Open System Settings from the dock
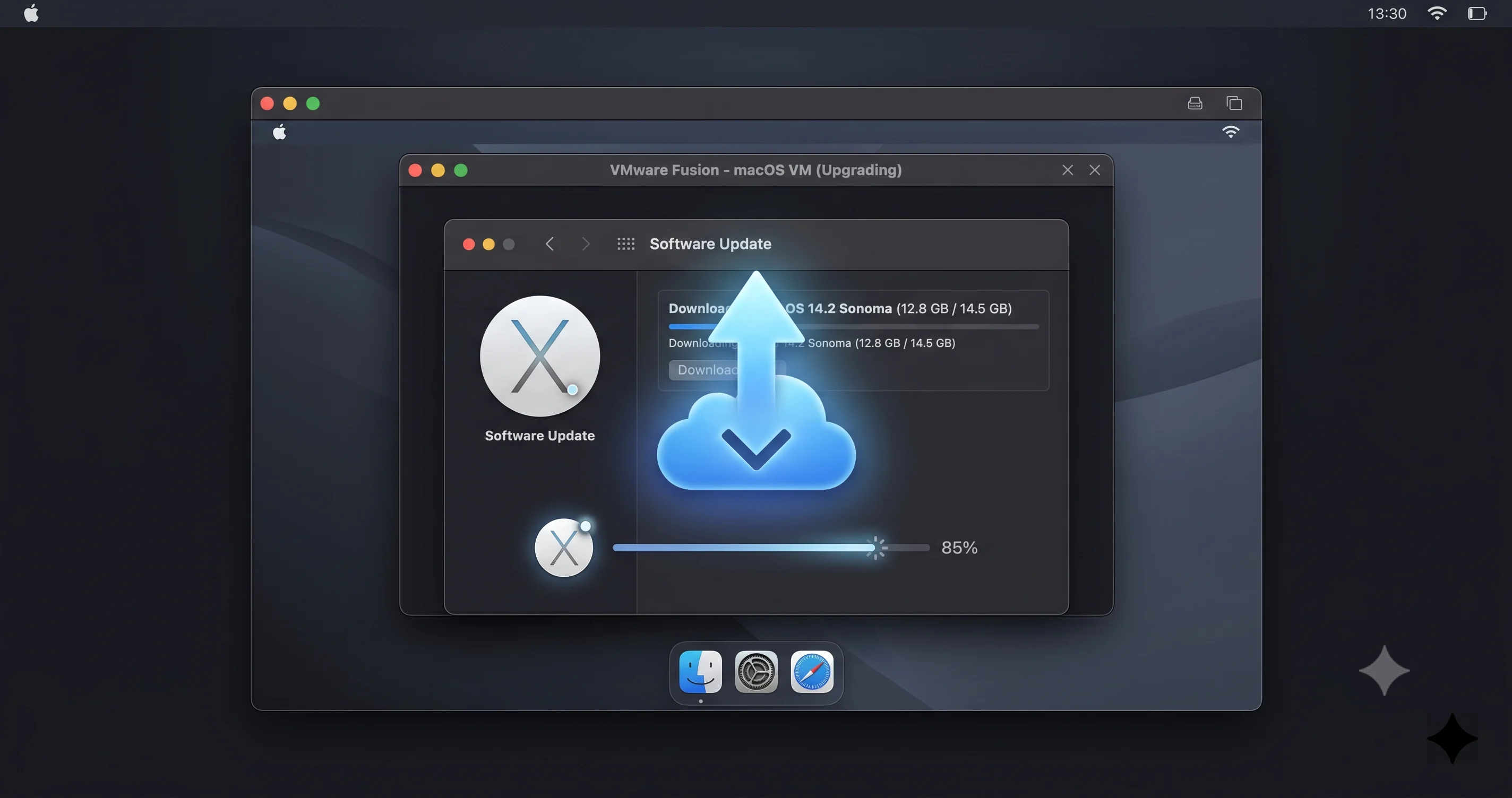 coord(756,672)
